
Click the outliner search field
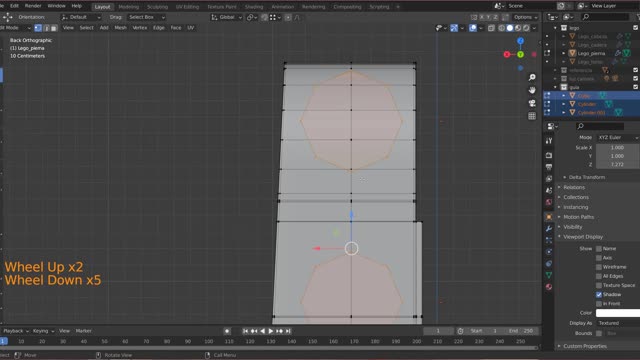point(606,17)
